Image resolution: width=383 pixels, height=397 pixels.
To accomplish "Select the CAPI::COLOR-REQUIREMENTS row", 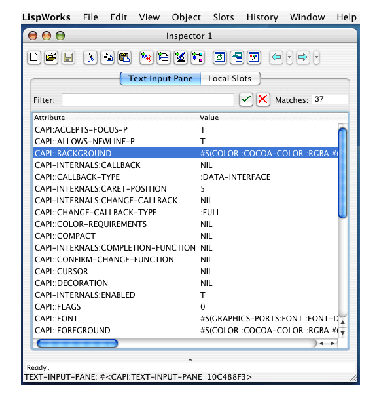I will coord(185,224).
